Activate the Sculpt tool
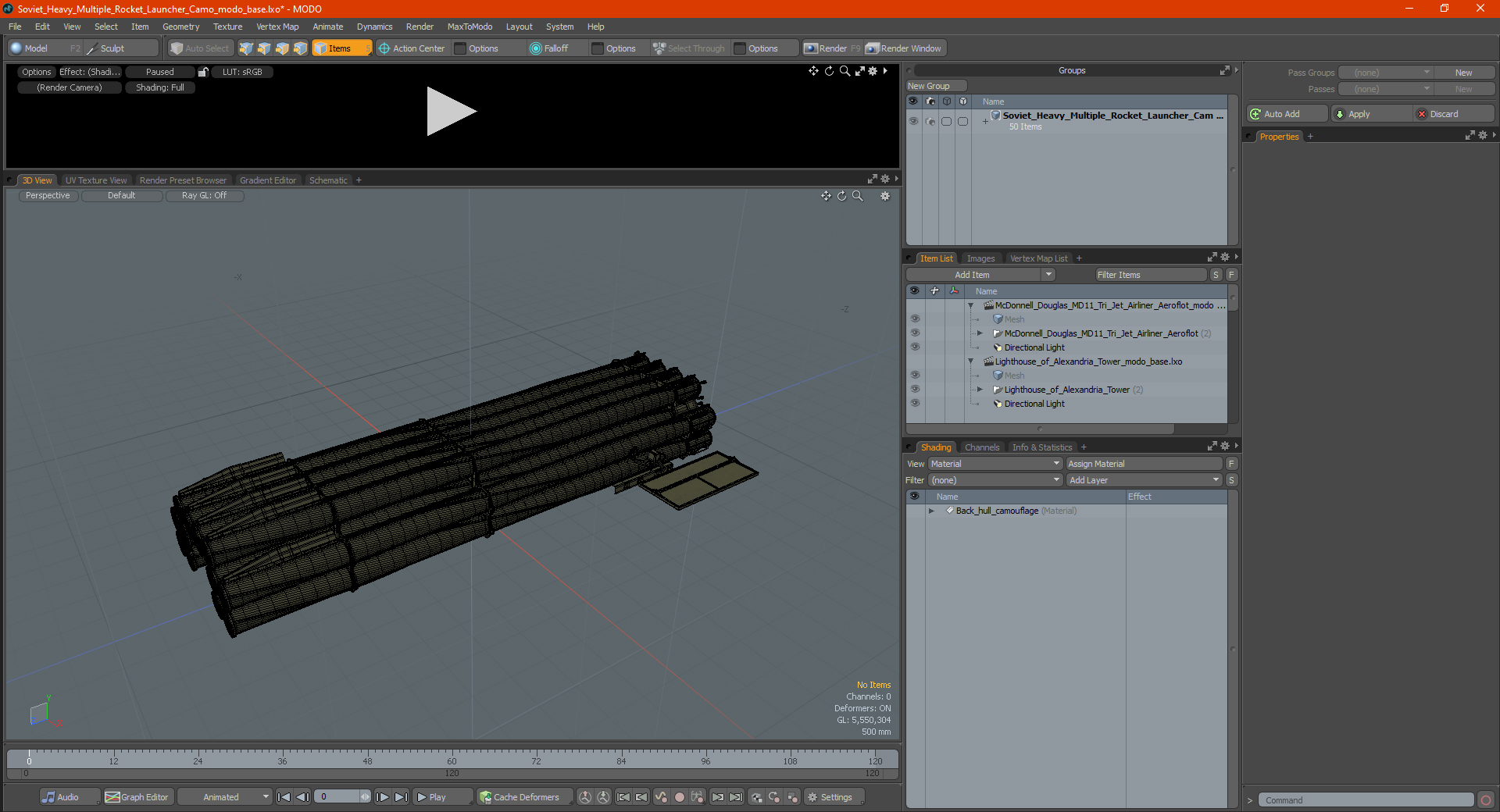Image resolution: width=1500 pixels, height=812 pixels. click(x=112, y=48)
